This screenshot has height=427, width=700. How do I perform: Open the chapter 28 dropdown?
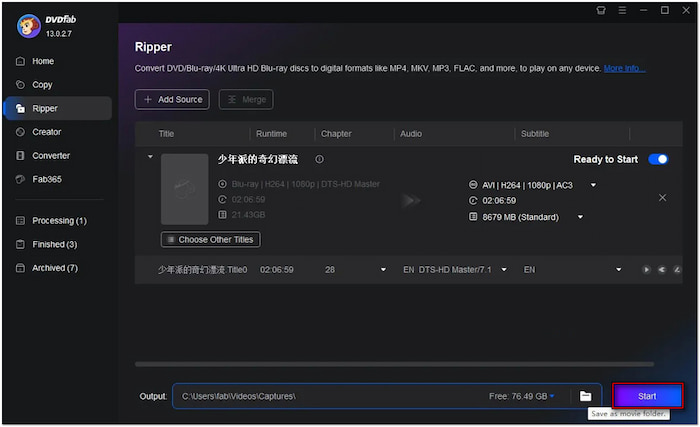tap(383, 269)
